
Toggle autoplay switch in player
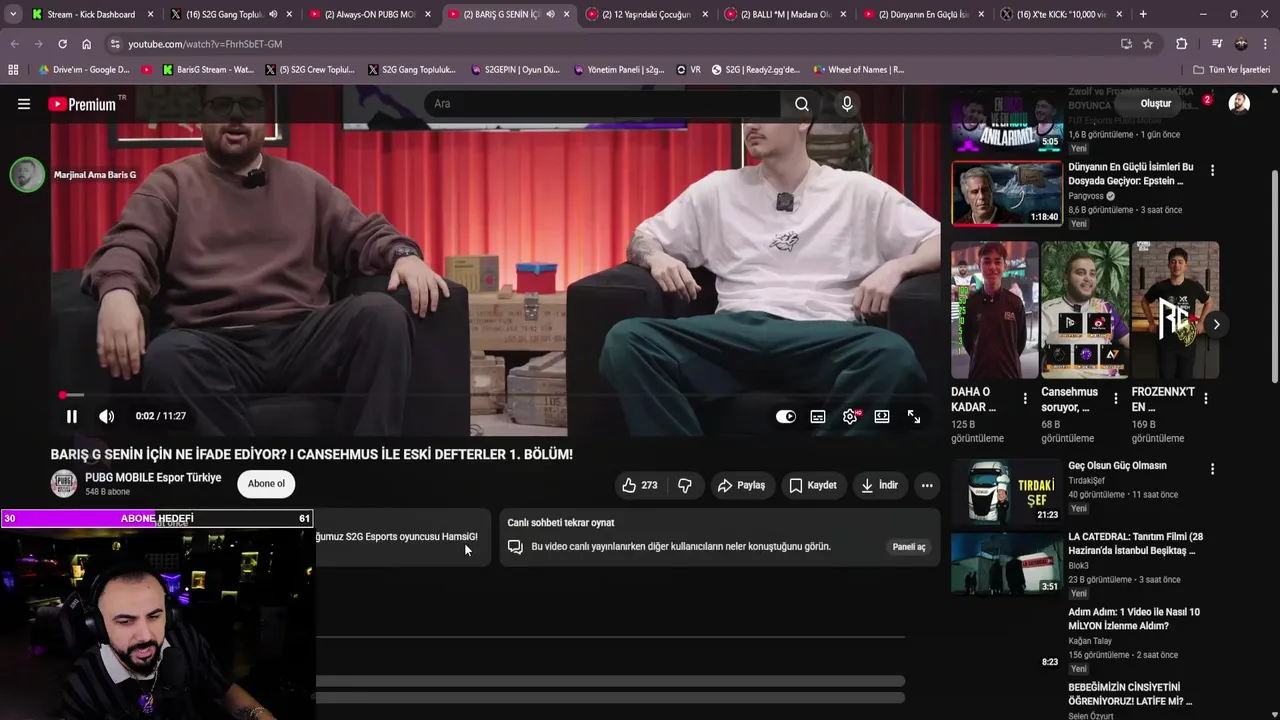point(786,417)
